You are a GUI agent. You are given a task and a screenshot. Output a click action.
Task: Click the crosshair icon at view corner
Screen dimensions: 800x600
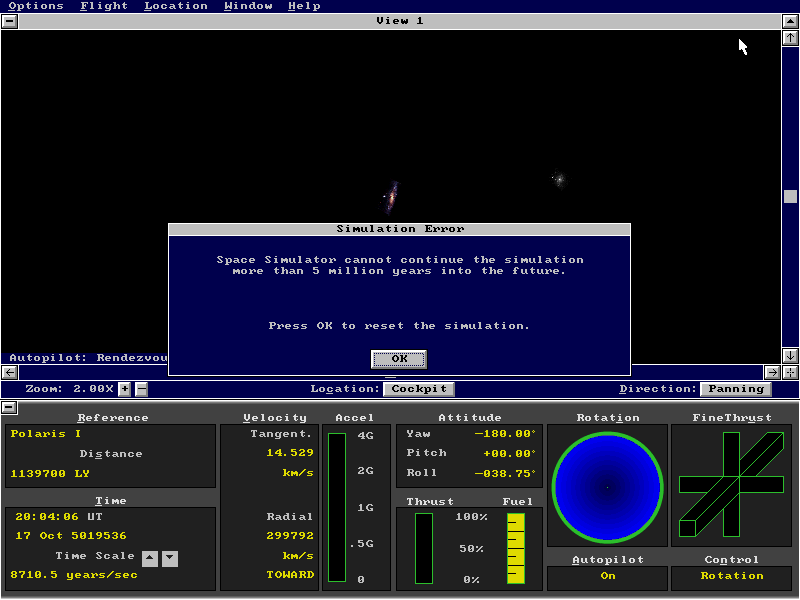790,372
